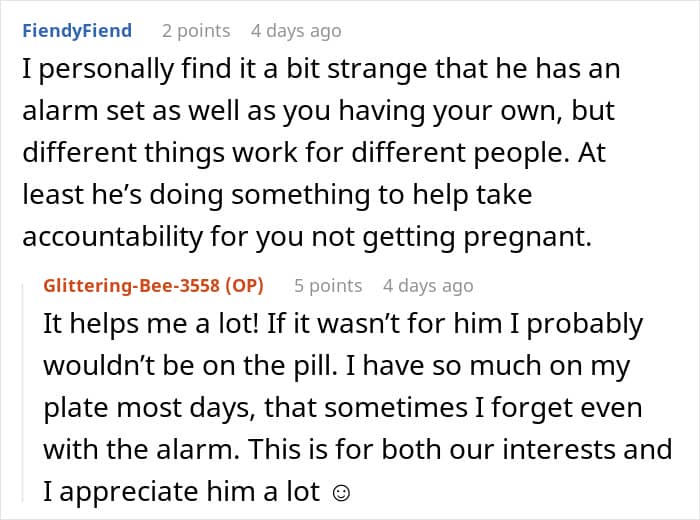700x520 pixels.
Task: Click the (OP) label
Action: pos(241,285)
